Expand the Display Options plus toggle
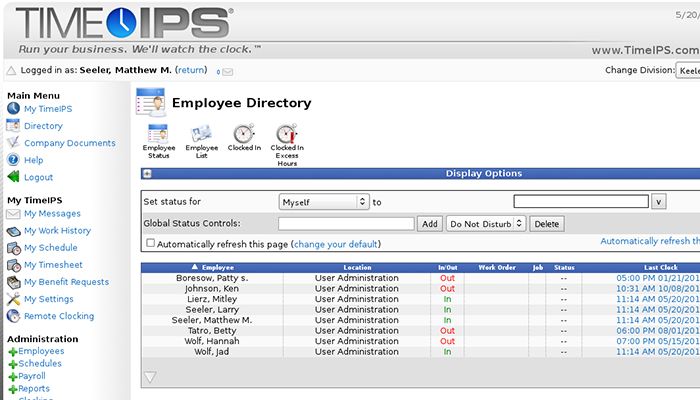The width and height of the screenshot is (700, 400). tap(147, 174)
